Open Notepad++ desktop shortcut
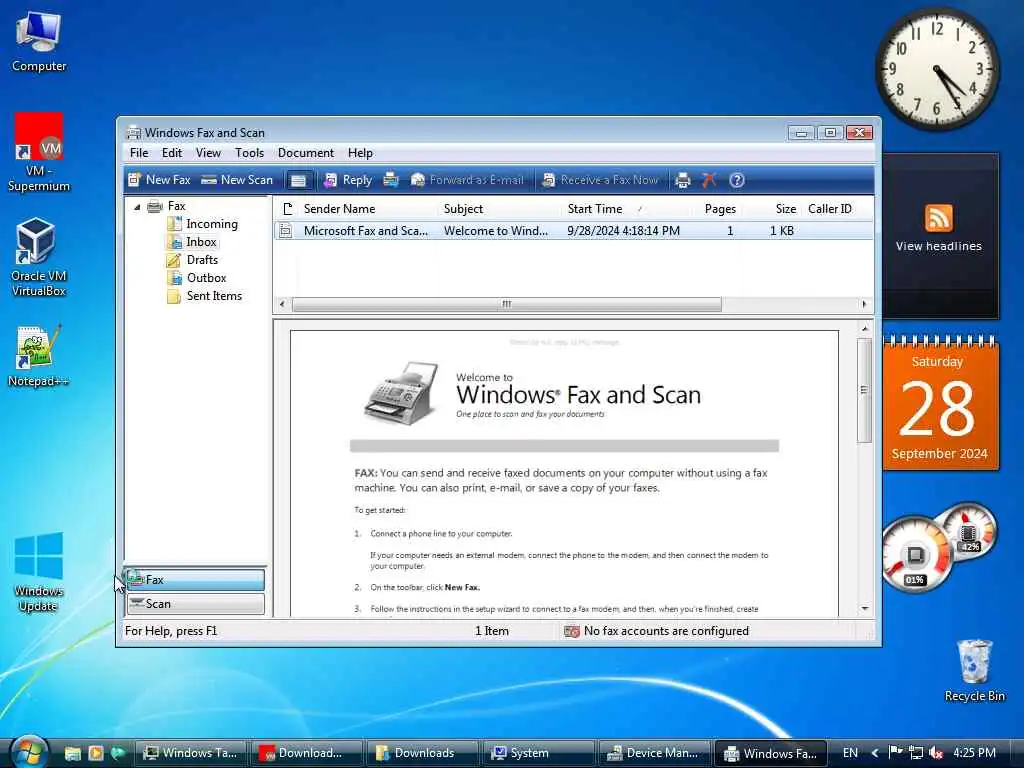Screen dimensions: 1024x768 click(x=39, y=356)
